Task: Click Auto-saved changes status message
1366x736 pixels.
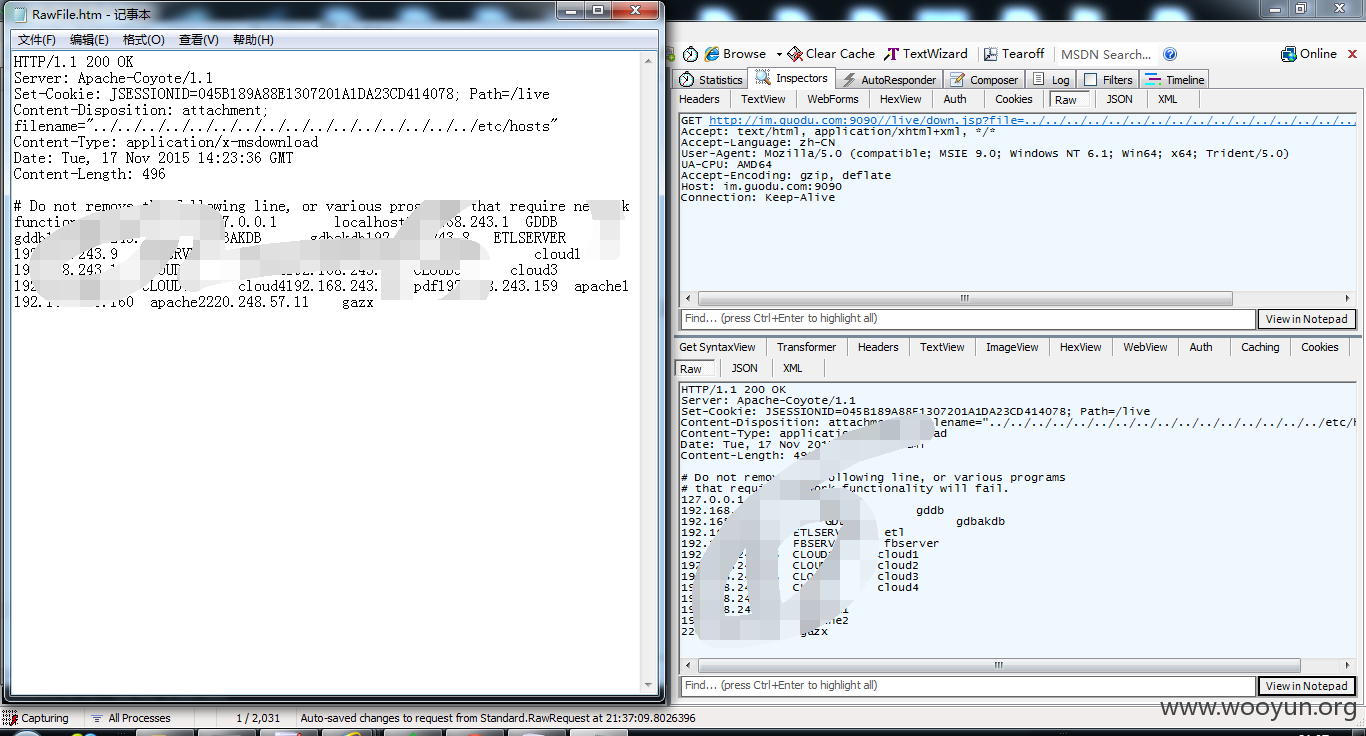Action: [x=498, y=718]
